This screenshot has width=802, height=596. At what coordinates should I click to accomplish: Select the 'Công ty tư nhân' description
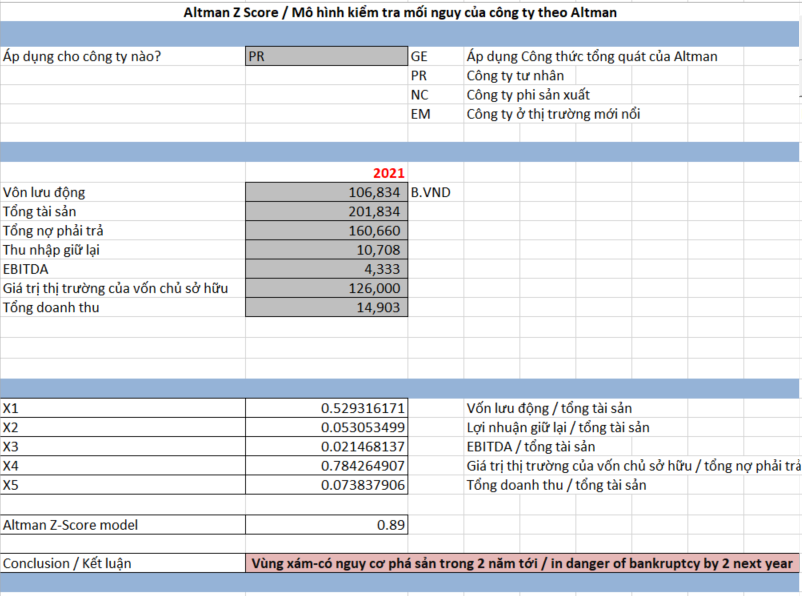515,76
